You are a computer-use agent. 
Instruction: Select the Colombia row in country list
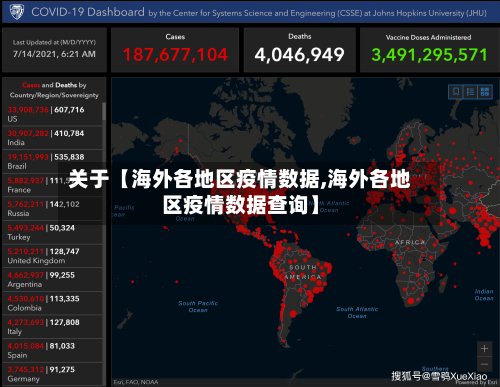[x=53, y=303]
